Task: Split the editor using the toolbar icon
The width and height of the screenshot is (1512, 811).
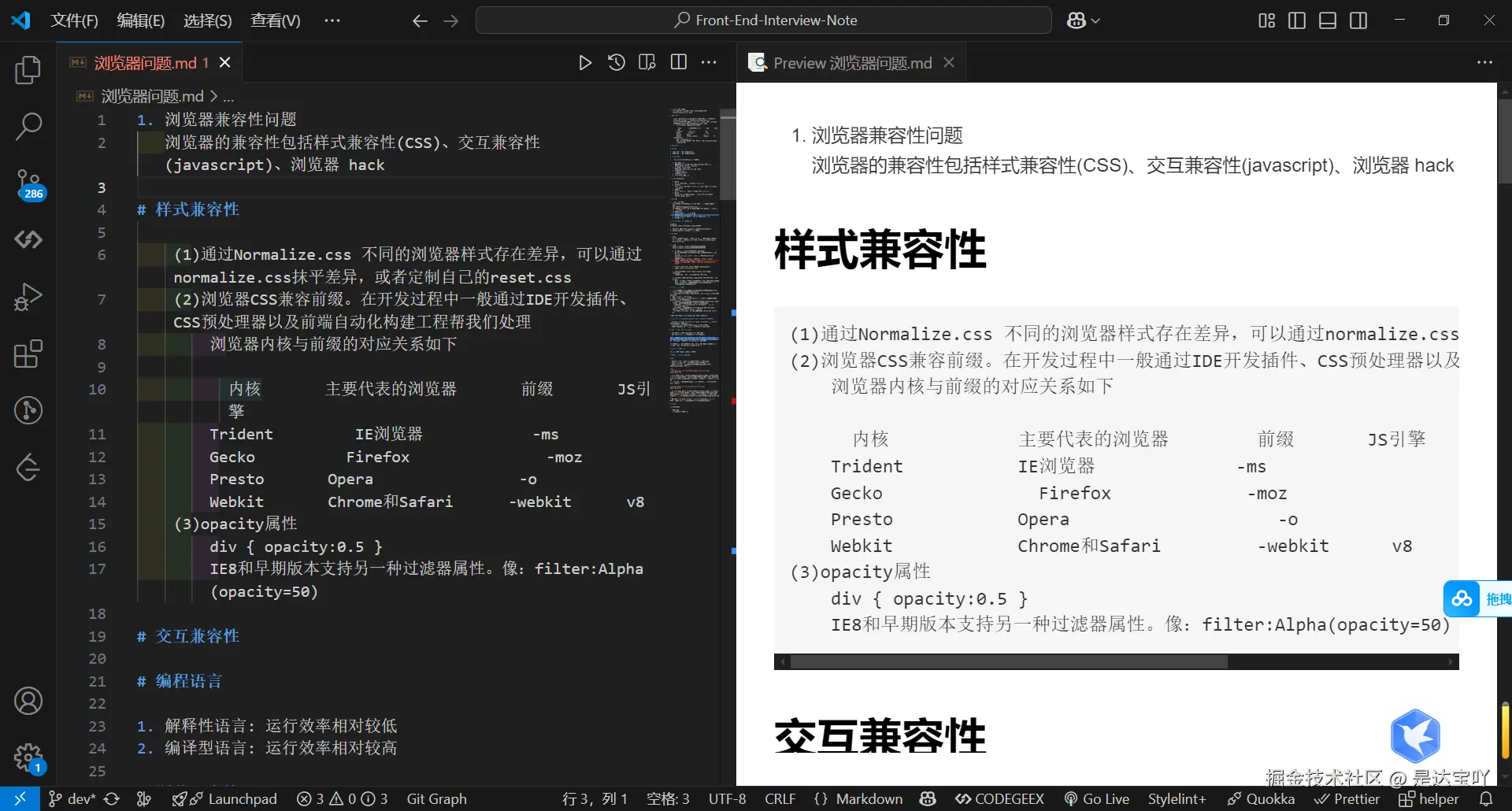Action: click(678, 62)
